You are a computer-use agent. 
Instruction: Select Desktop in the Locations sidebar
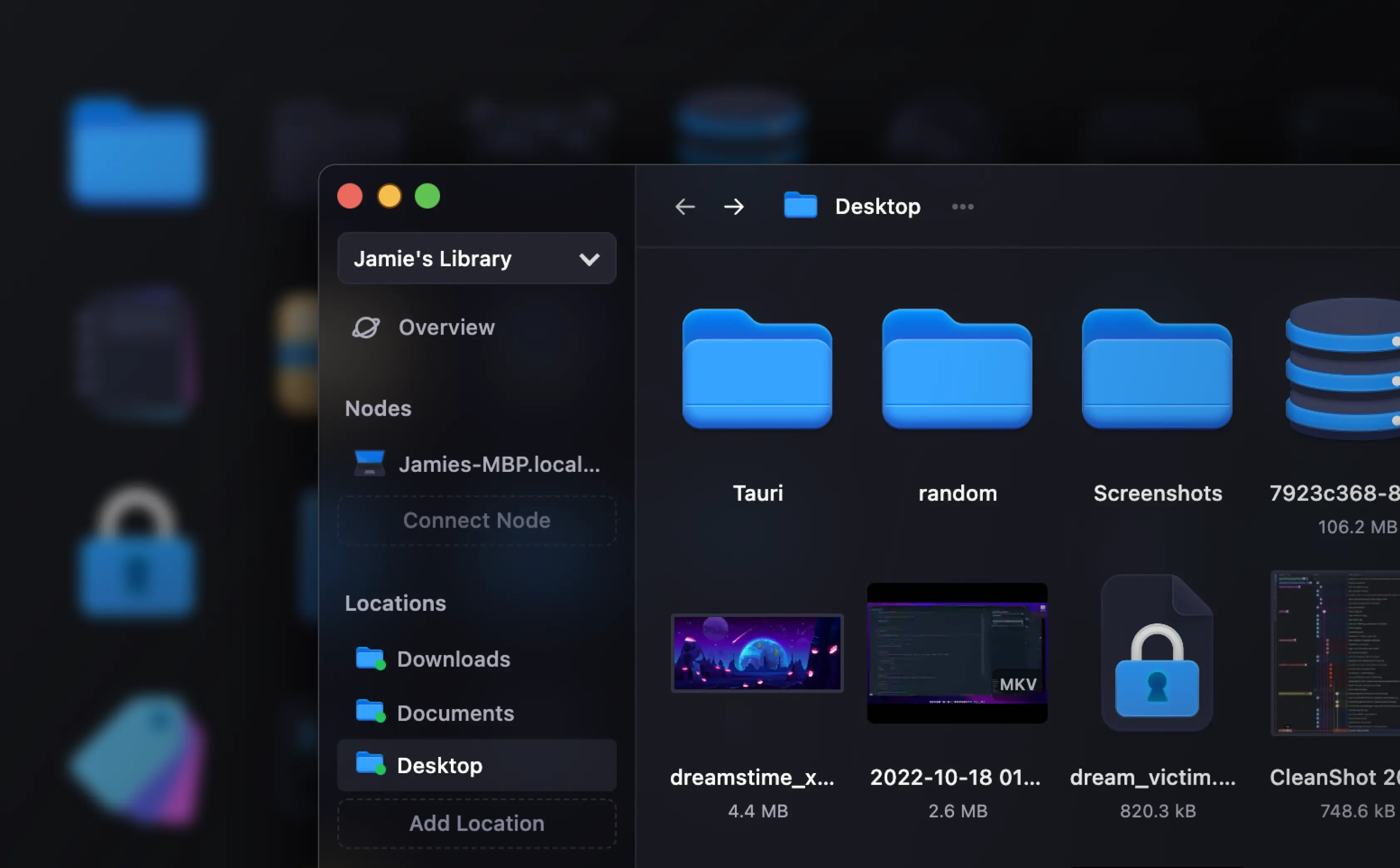pyautogui.click(x=440, y=765)
